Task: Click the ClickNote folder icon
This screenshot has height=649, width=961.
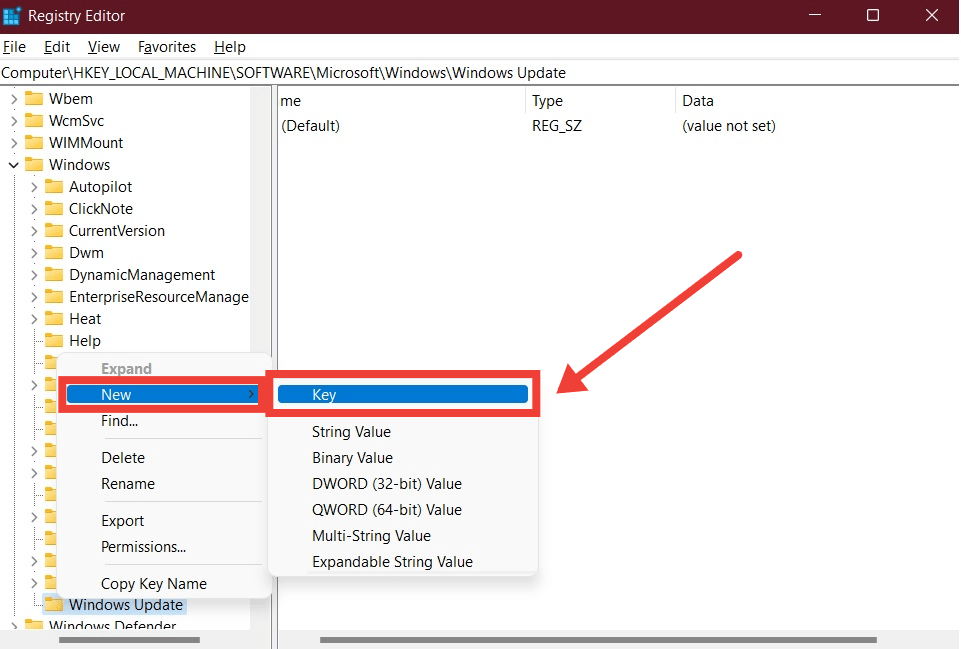Action: [54, 209]
